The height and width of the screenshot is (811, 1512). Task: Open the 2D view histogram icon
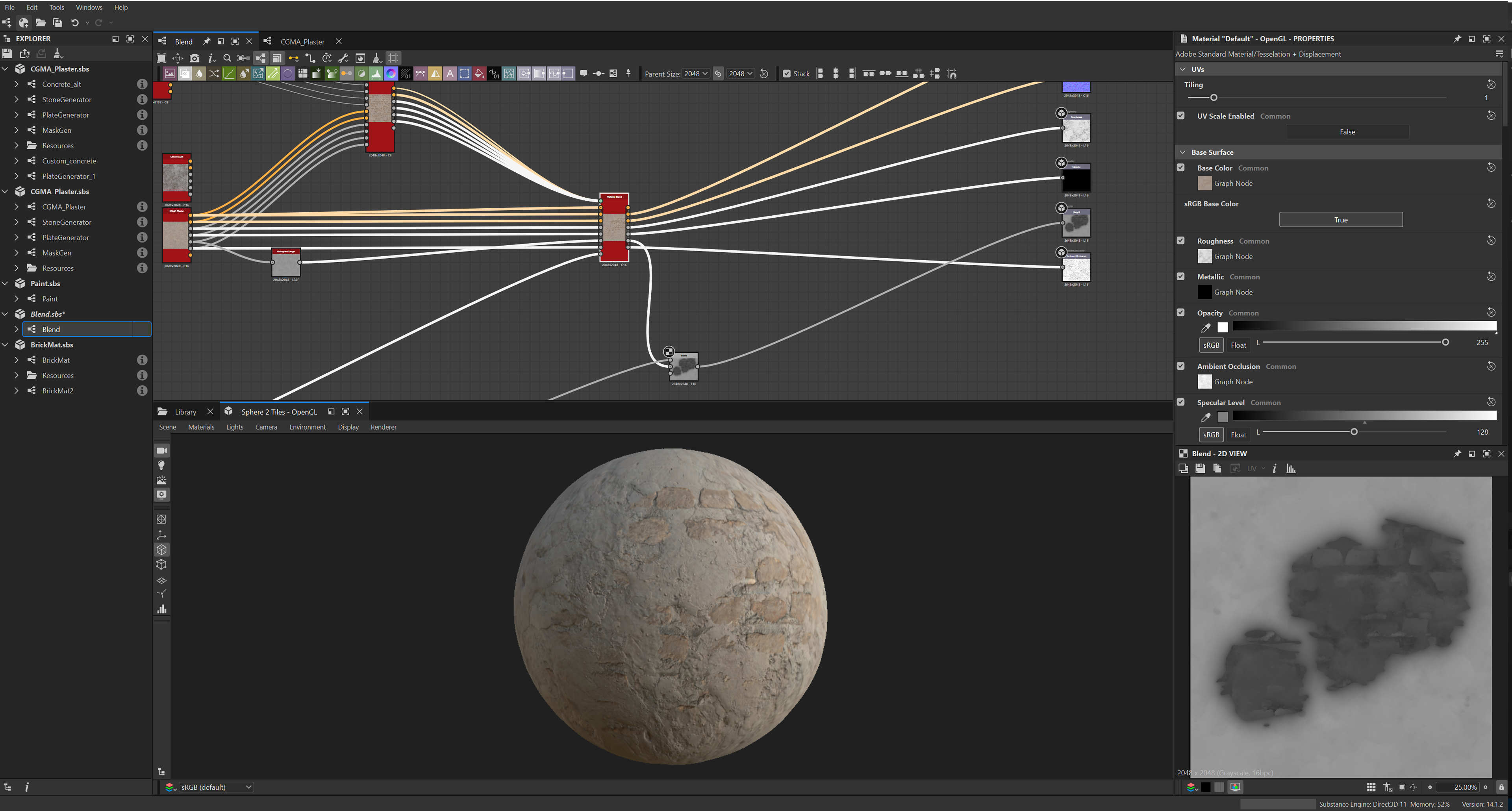(1291, 468)
